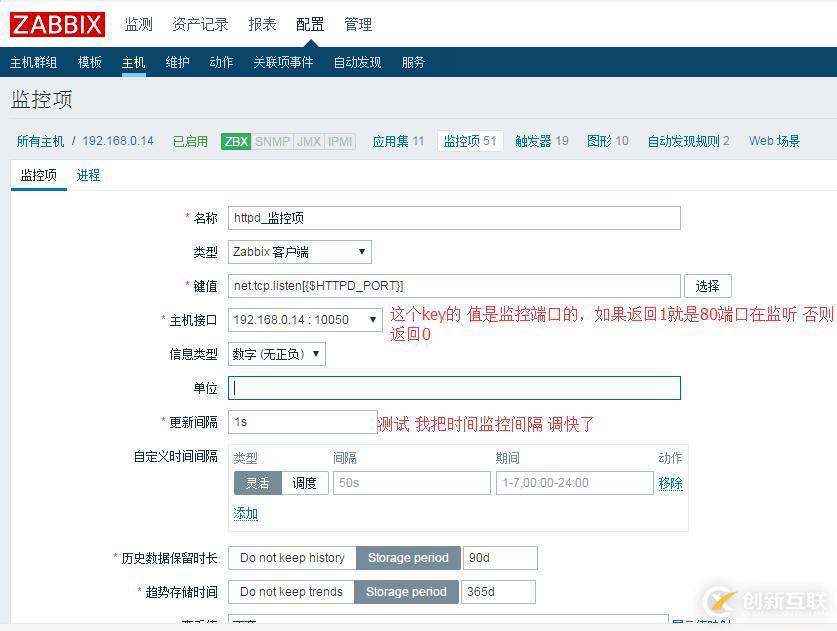Open the 监测 menu in the top bar
The image size is (837, 631).
tap(139, 24)
